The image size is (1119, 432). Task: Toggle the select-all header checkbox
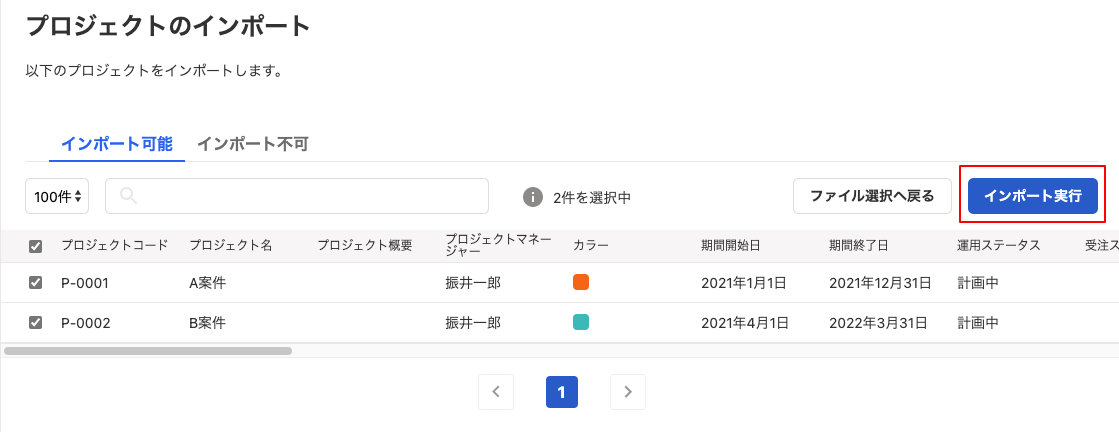pos(35,246)
